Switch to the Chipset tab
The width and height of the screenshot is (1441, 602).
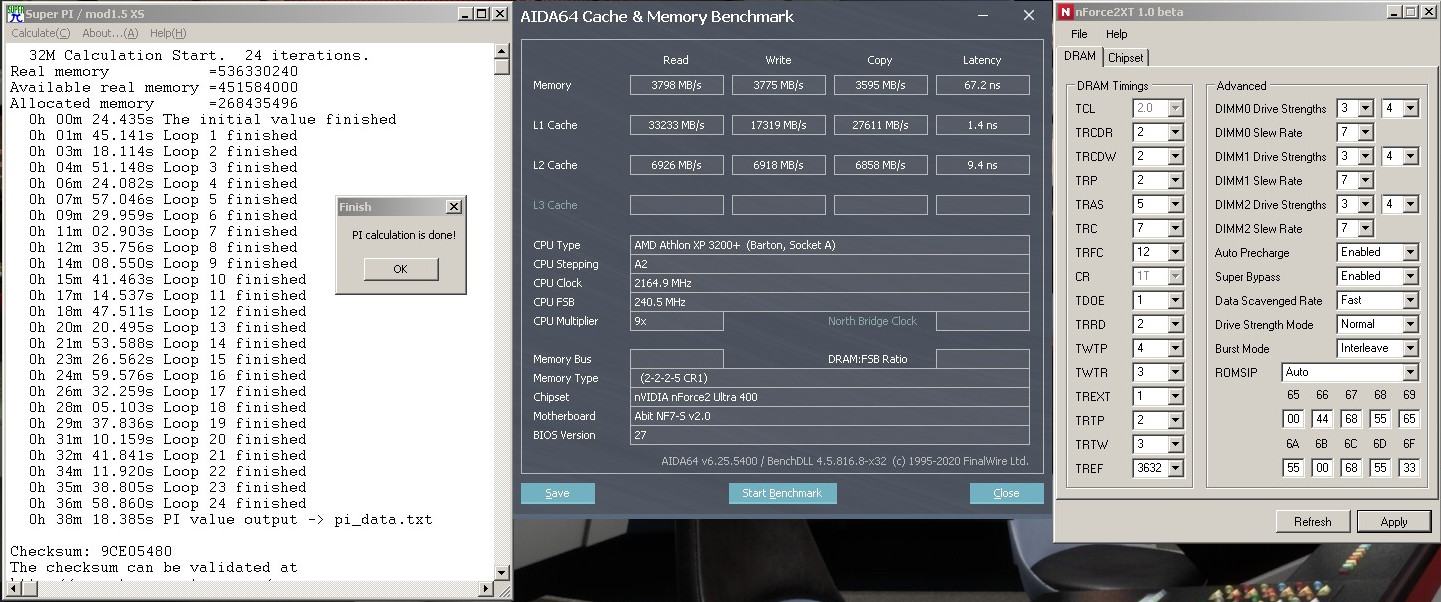(1125, 58)
